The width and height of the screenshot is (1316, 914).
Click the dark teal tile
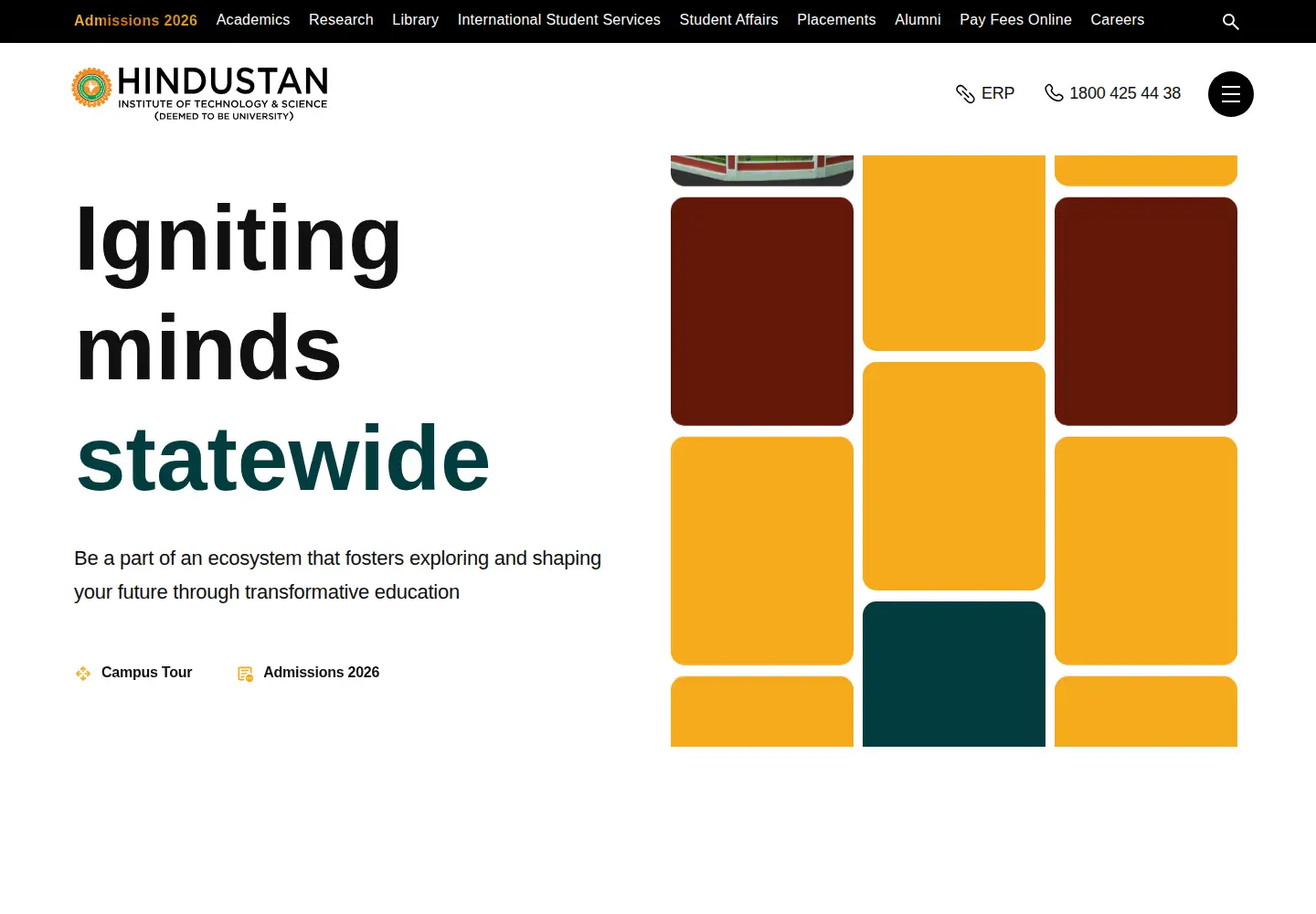tap(954, 674)
